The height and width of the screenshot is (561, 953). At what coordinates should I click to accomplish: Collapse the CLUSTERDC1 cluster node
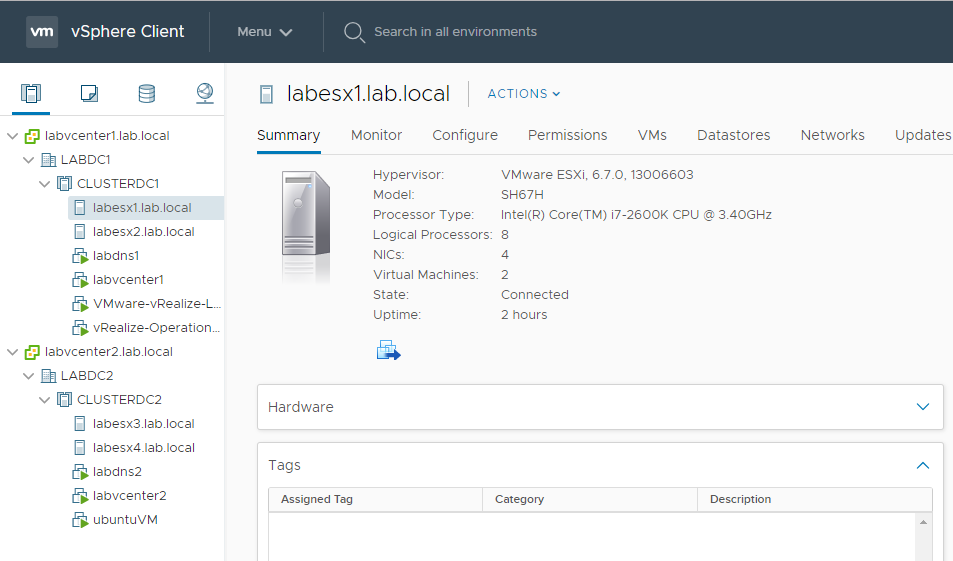[x=44, y=184]
